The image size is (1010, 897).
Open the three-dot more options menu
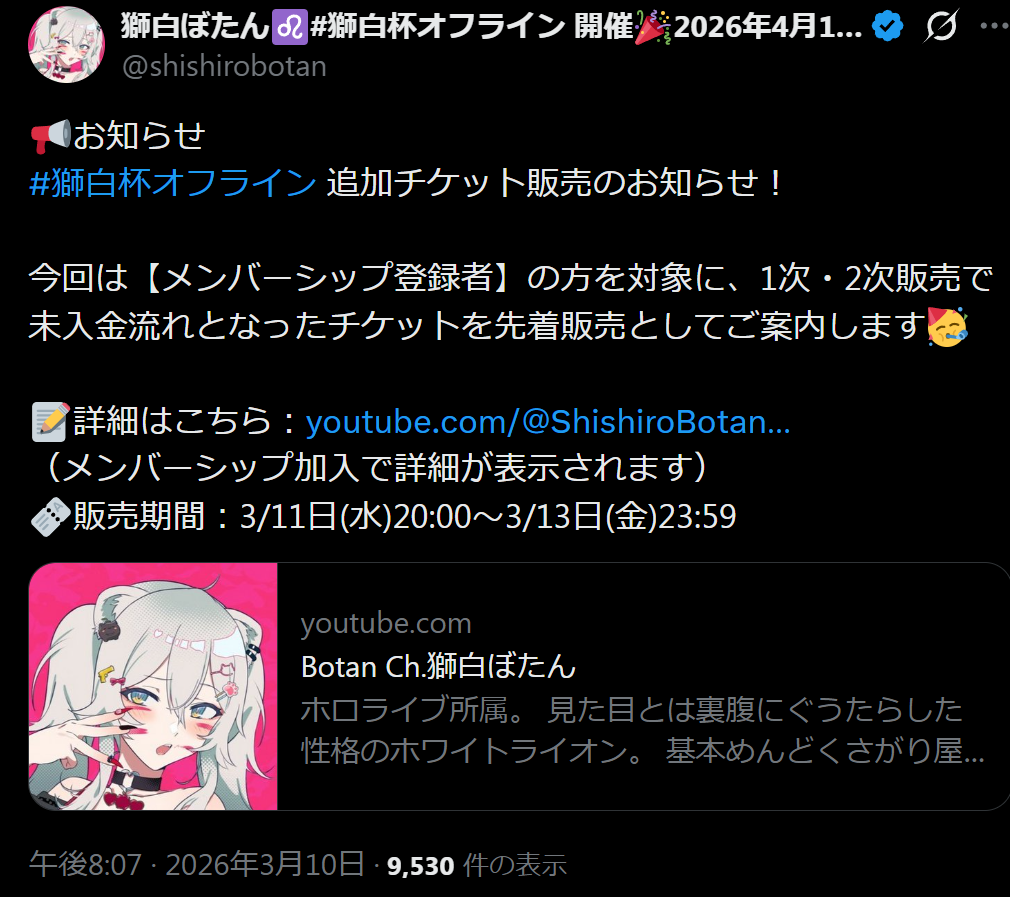pos(995,26)
